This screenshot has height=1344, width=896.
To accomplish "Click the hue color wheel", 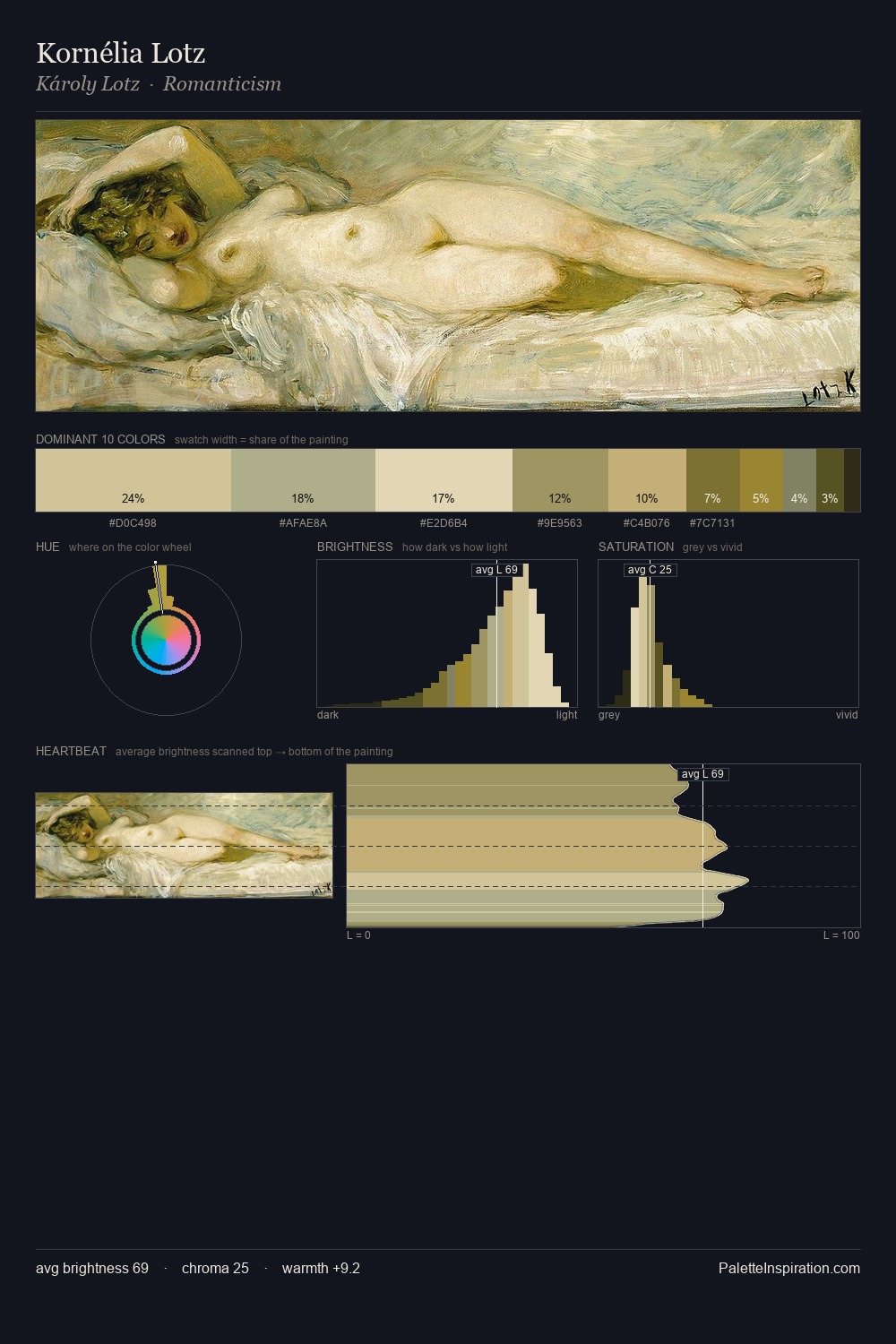I will [x=166, y=640].
